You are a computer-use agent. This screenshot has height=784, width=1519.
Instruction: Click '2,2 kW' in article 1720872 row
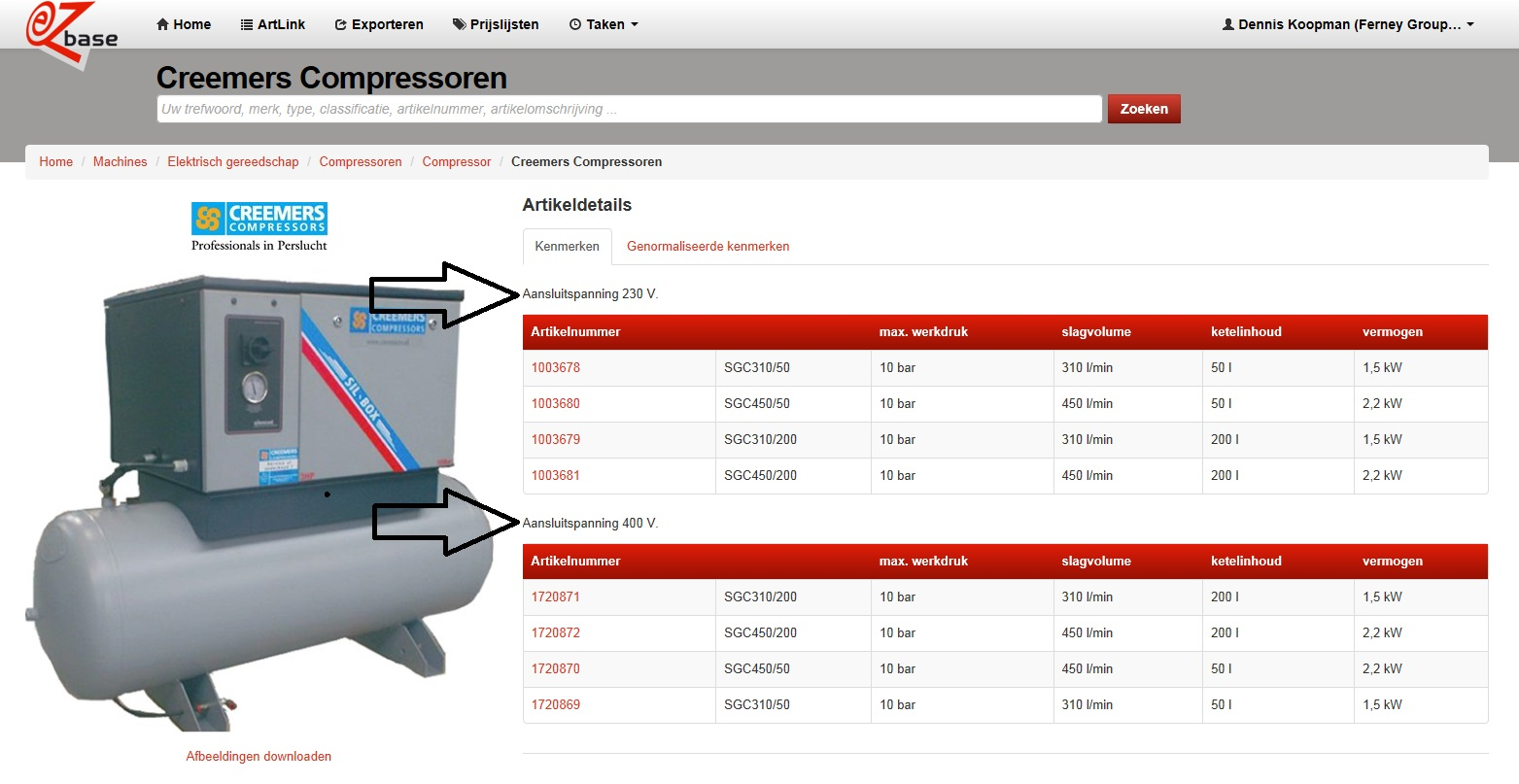[1382, 632]
